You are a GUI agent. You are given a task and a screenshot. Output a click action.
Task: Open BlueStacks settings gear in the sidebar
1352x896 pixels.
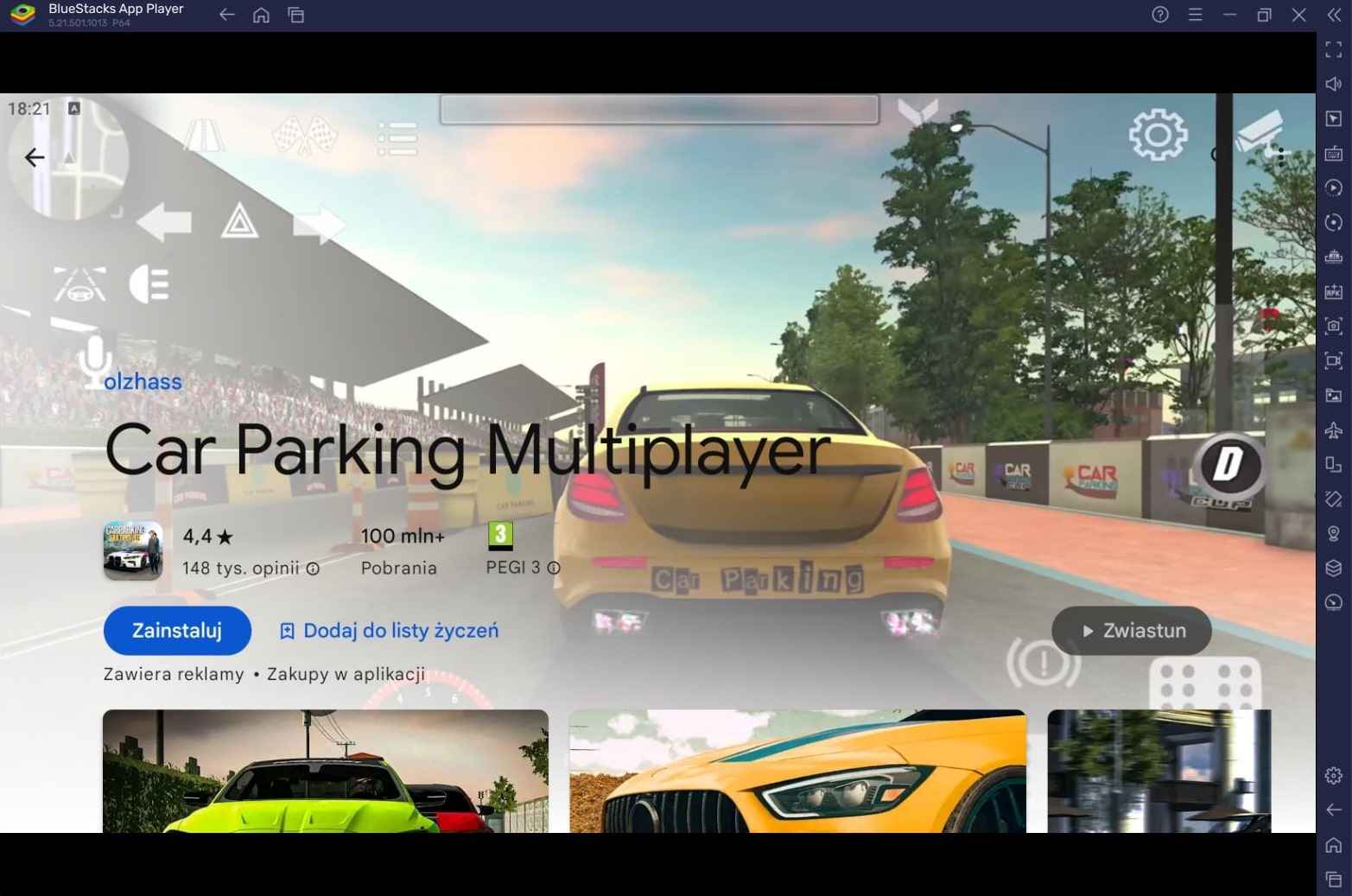[1334, 775]
